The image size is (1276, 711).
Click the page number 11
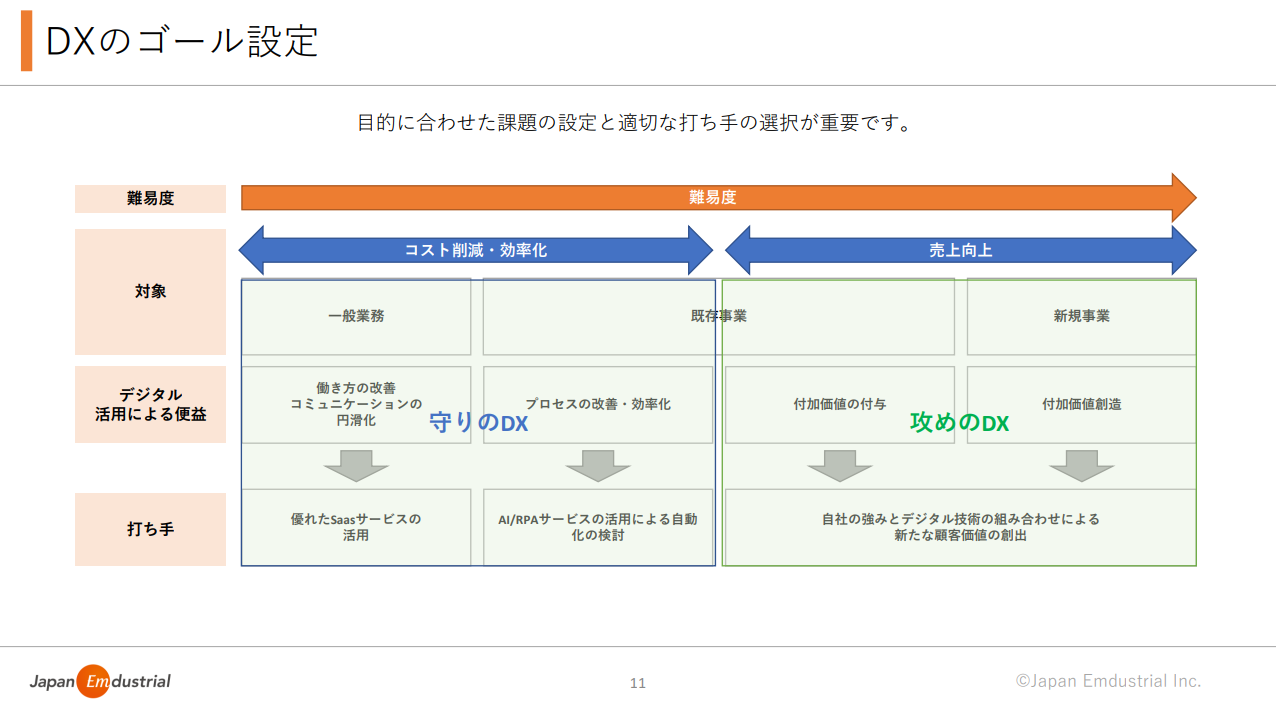[x=638, y=683]
